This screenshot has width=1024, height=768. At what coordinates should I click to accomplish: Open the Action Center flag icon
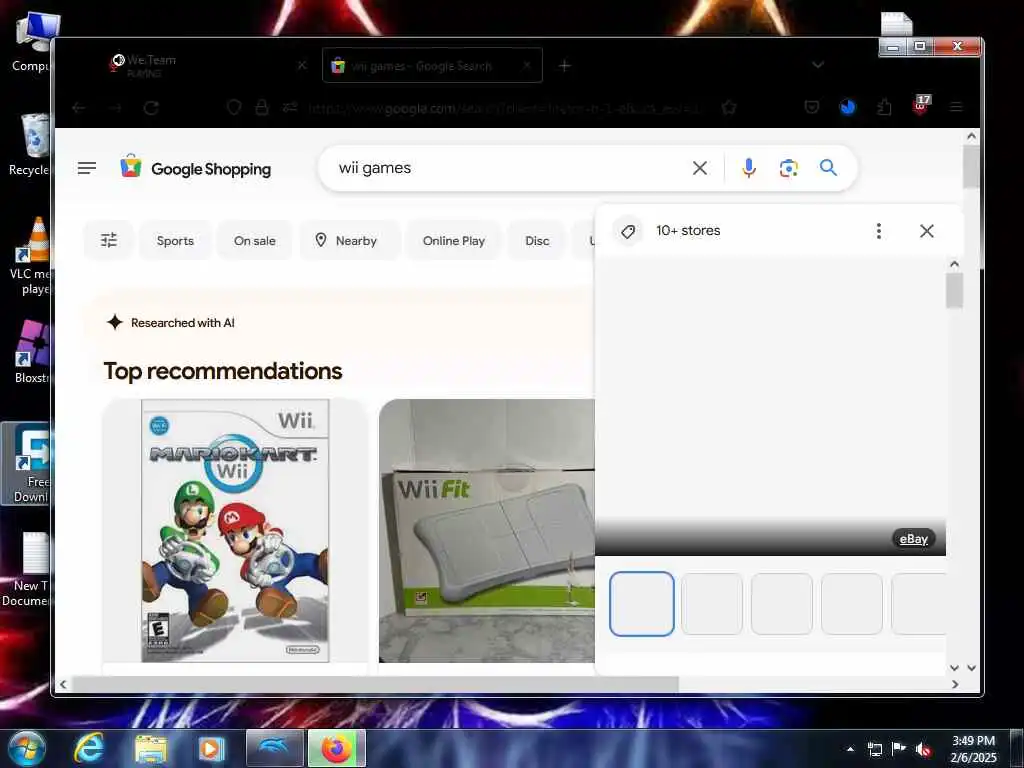pos(899,748)
